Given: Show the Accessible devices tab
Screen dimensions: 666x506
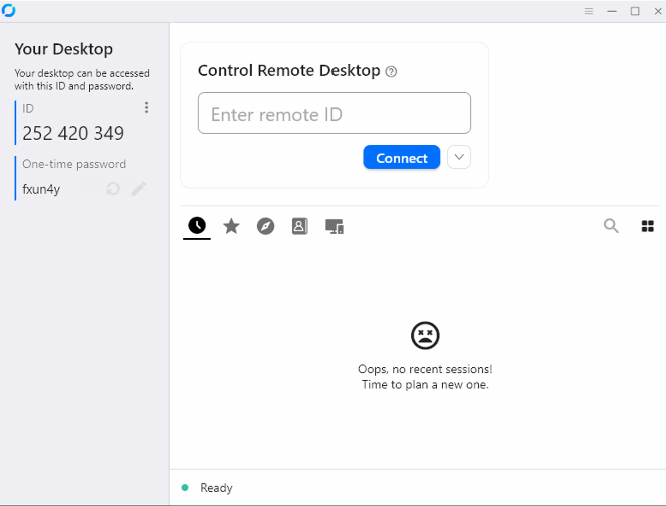Looking at the screenshot, I should click(334, 226).
